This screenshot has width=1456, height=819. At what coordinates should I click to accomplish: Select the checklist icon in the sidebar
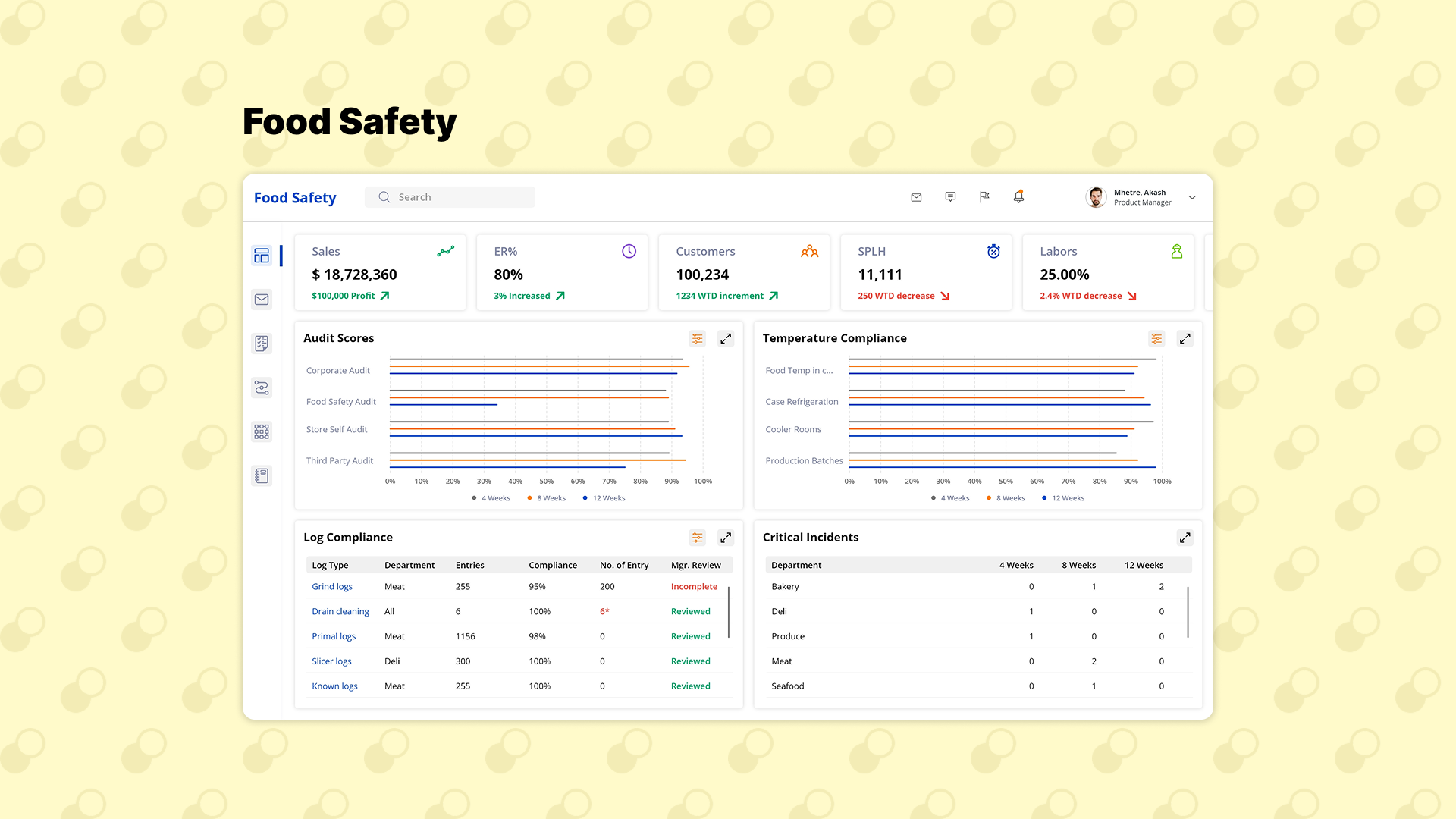[262, 343]
